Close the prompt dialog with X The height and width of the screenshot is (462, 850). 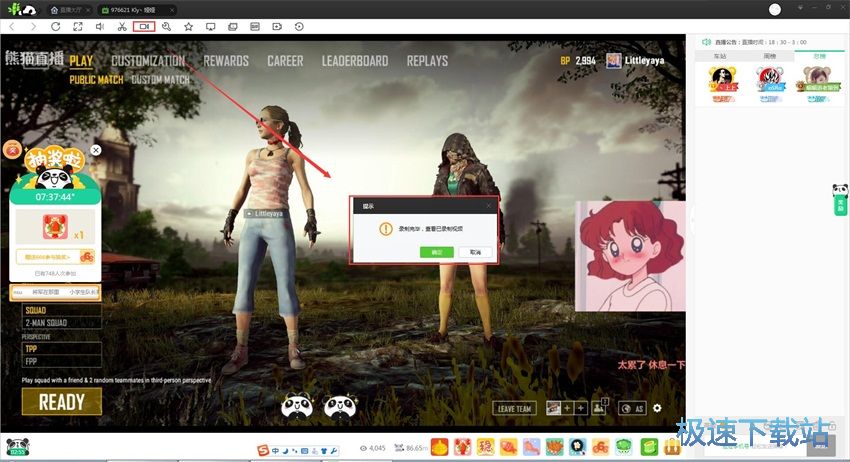[x=488, y=206]
